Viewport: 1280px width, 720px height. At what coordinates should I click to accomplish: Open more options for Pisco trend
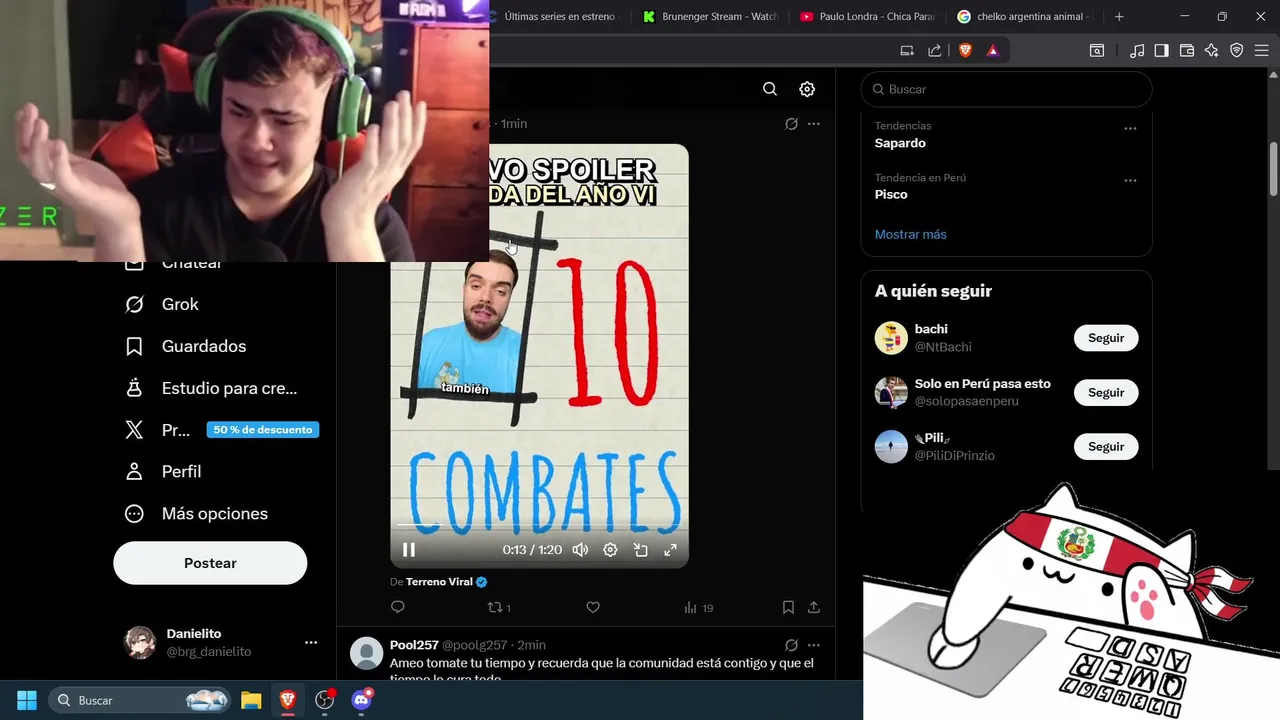point(1130,180)
